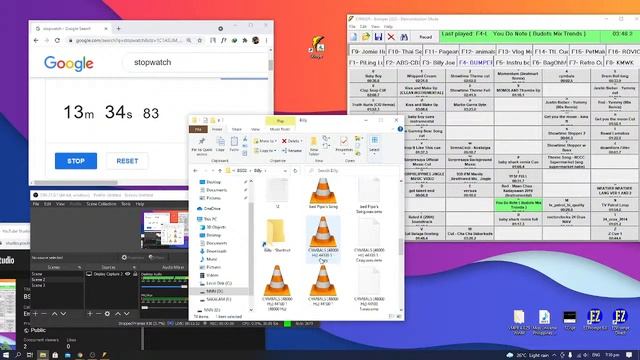The image size is (640, 360).
Task: Select the Jed Pipe's Song VLC file
Action: coord(323,193)
